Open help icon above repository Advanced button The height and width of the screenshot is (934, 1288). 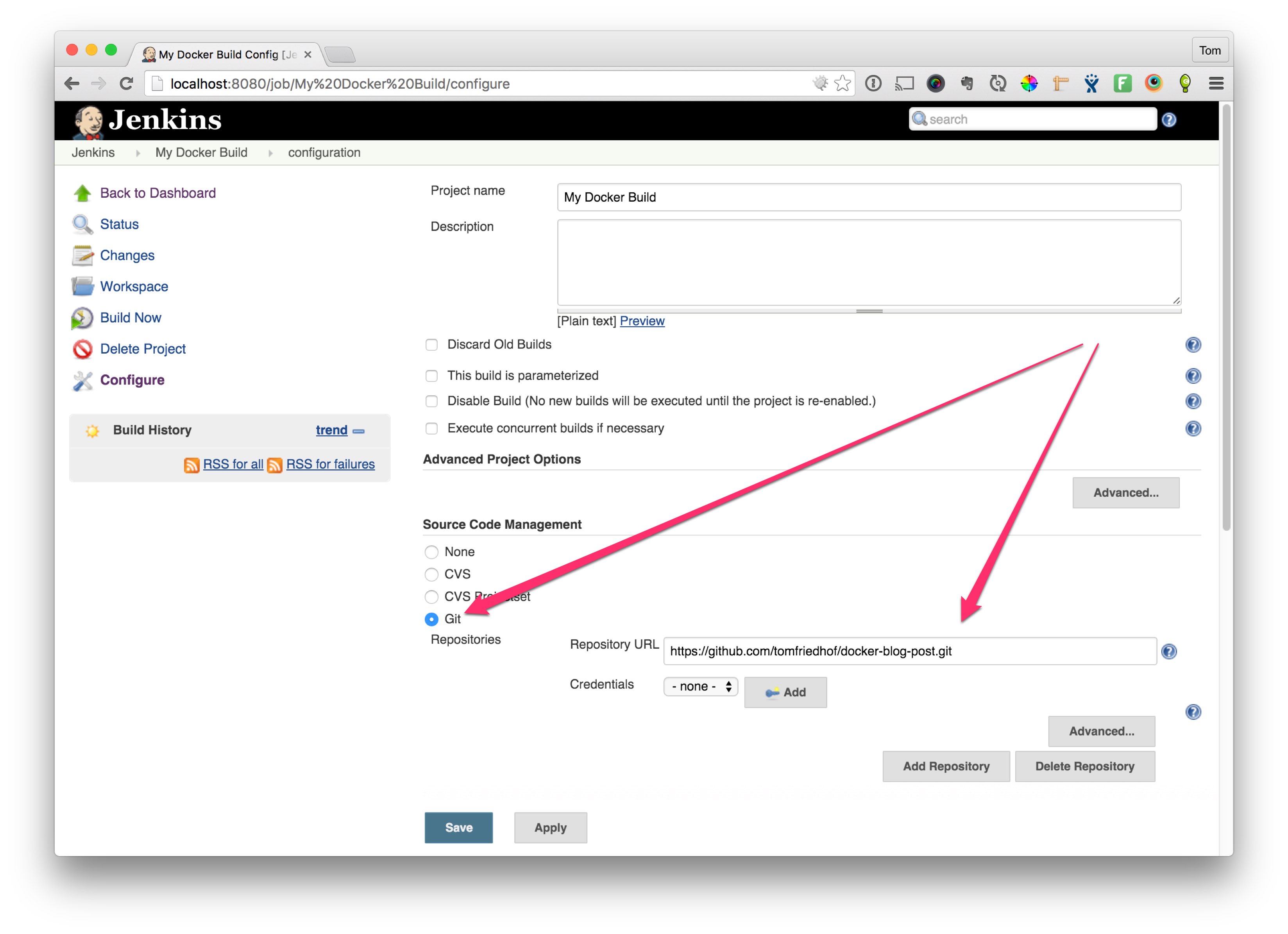[1193, 712]
